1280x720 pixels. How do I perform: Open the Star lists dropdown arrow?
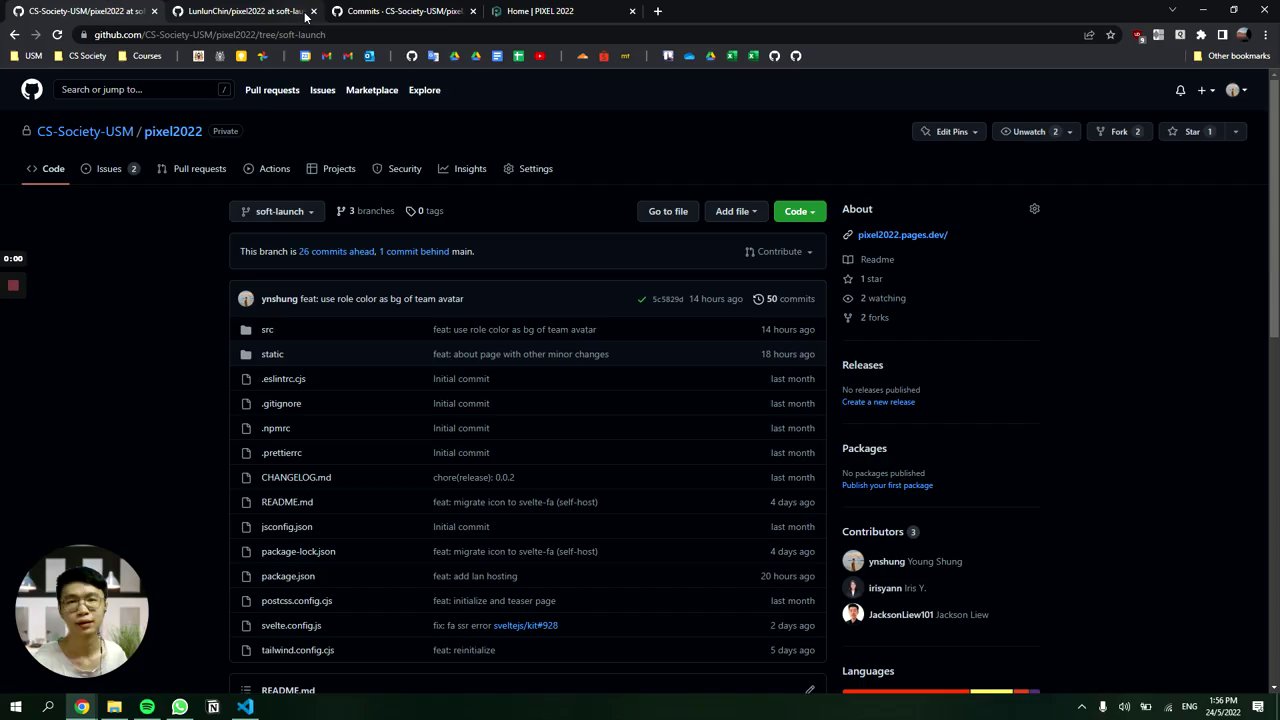click(1235, 132)
